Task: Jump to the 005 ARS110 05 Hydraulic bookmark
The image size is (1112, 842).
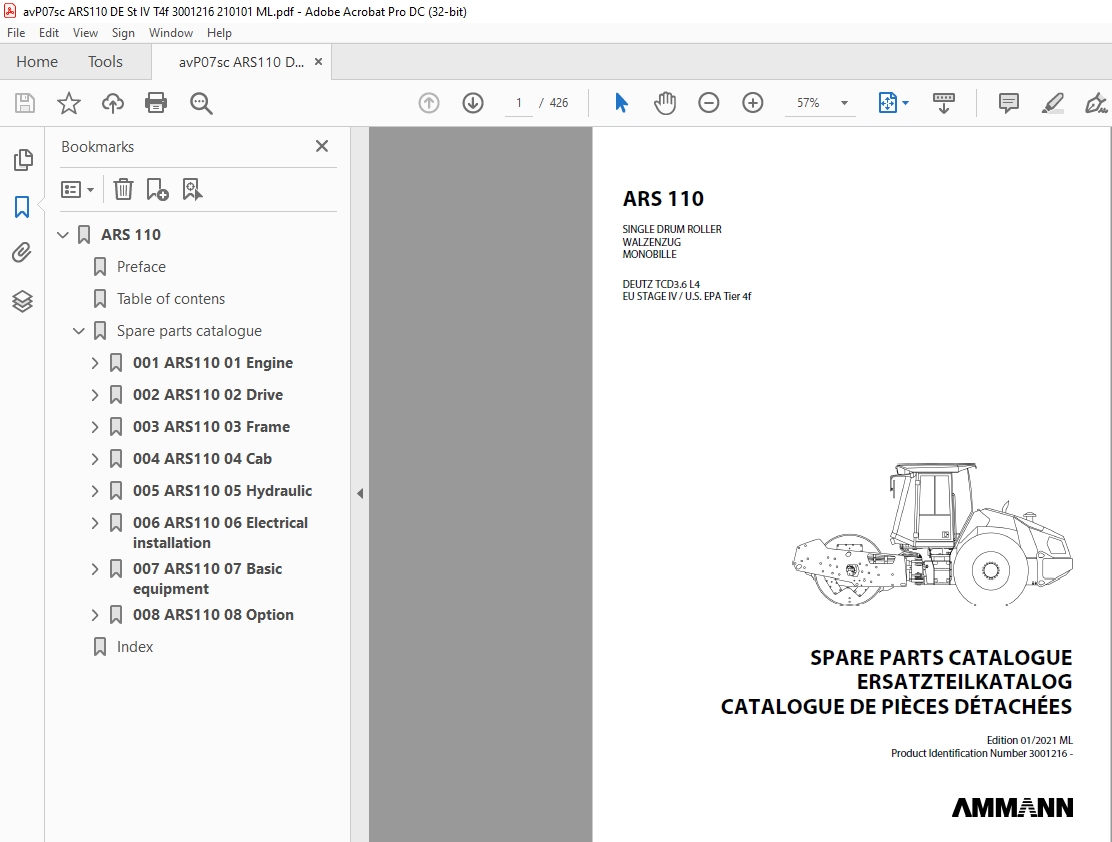Action: (223, 491)
